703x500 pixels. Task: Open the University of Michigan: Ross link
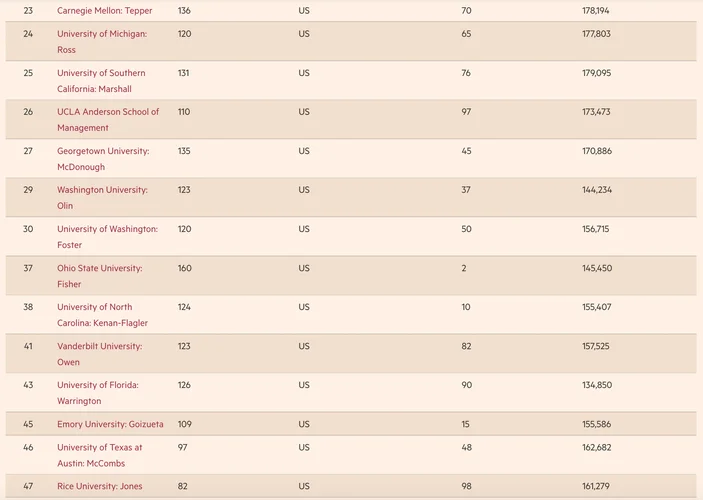[102, 42]
